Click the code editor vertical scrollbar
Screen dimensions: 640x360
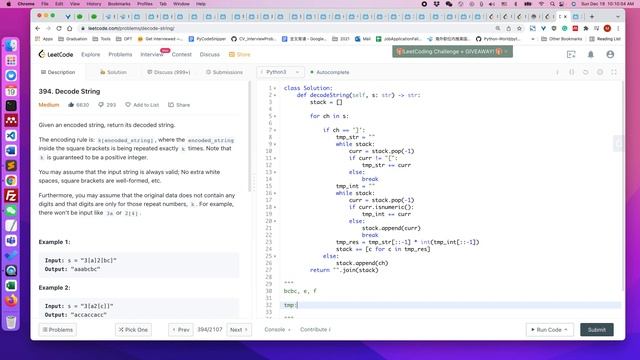622,186
